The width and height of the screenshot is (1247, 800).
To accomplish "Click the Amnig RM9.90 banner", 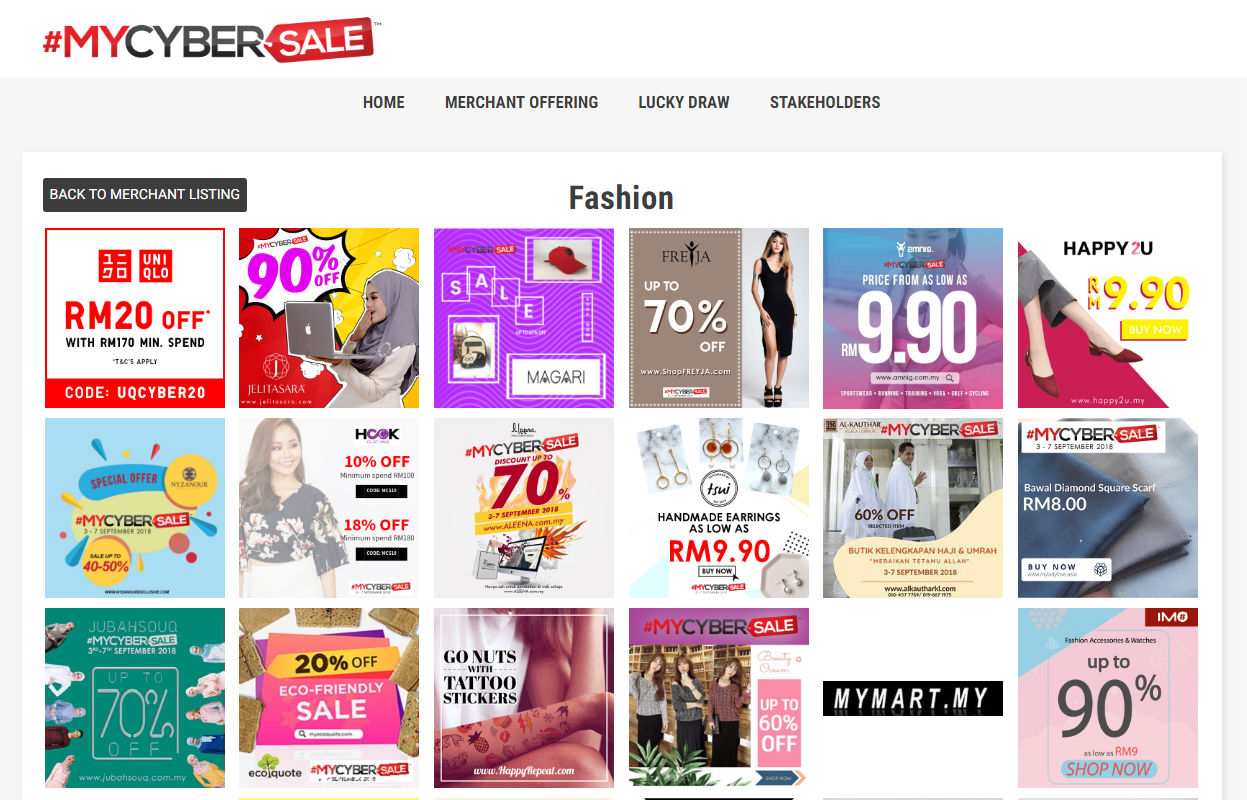I will [x=913, y=318].
